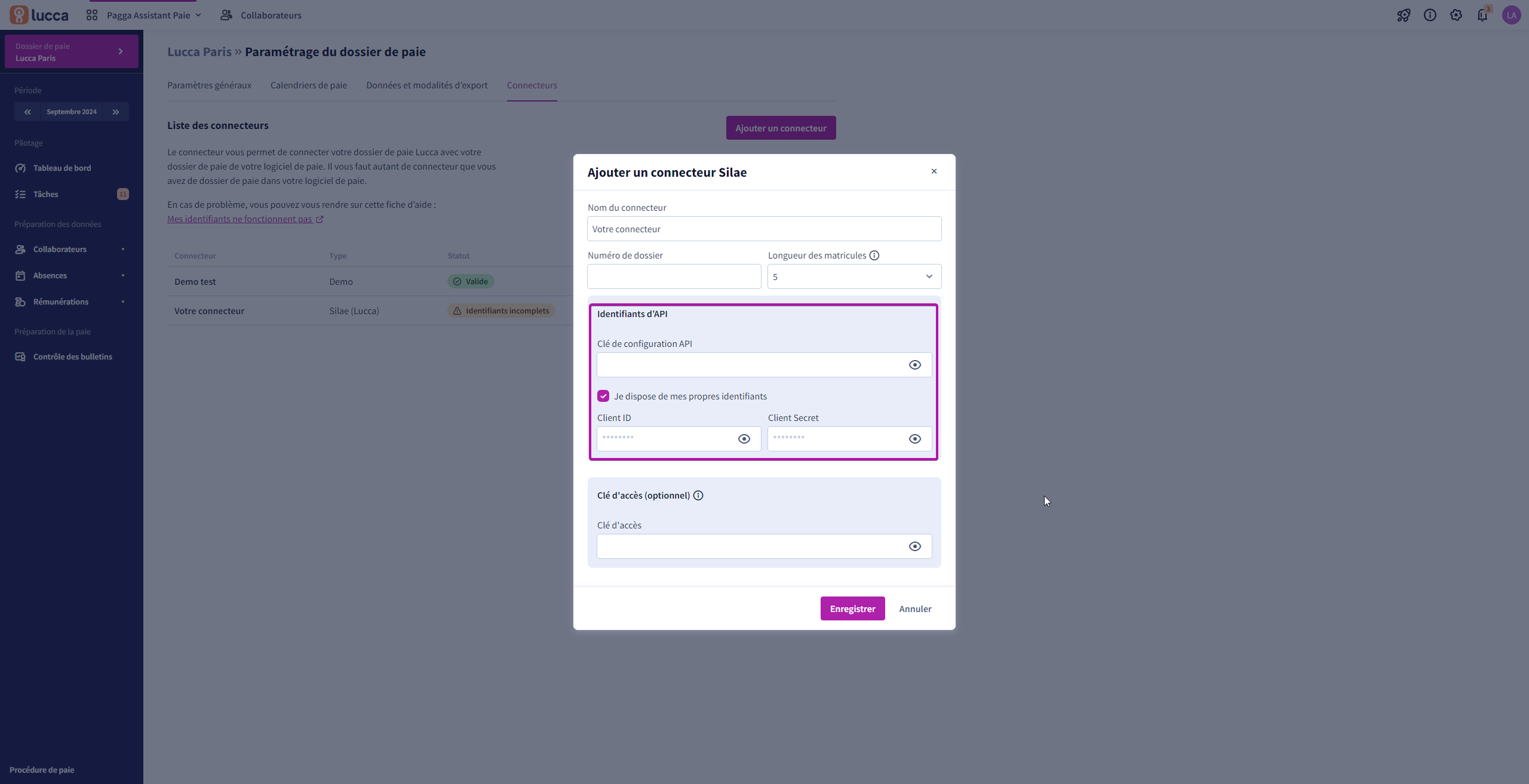Click the Type column header
Viewport: 1529px width, 784px height.
(x=338, y=256)
